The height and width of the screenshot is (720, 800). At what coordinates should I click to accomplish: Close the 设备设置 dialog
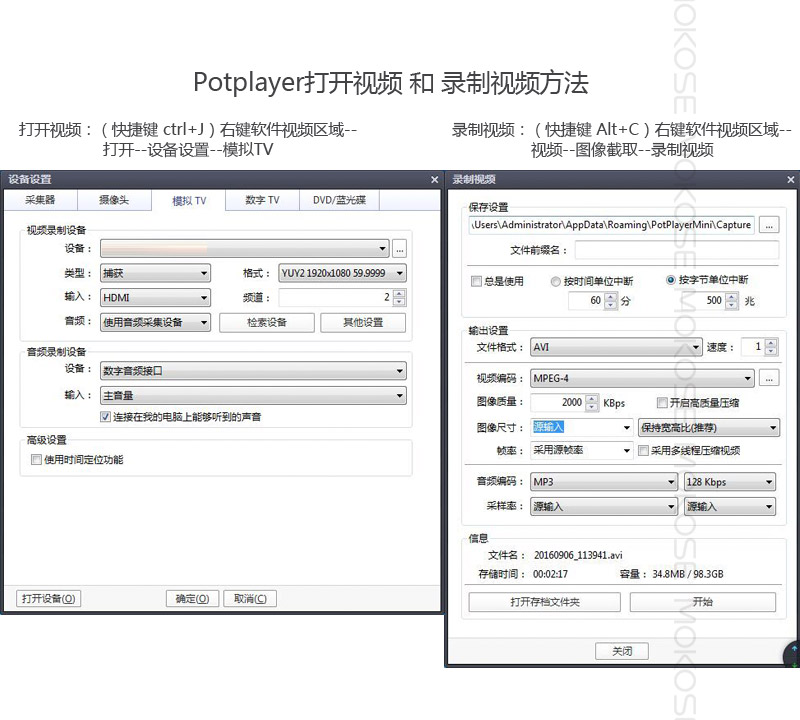tap(434, 180)
